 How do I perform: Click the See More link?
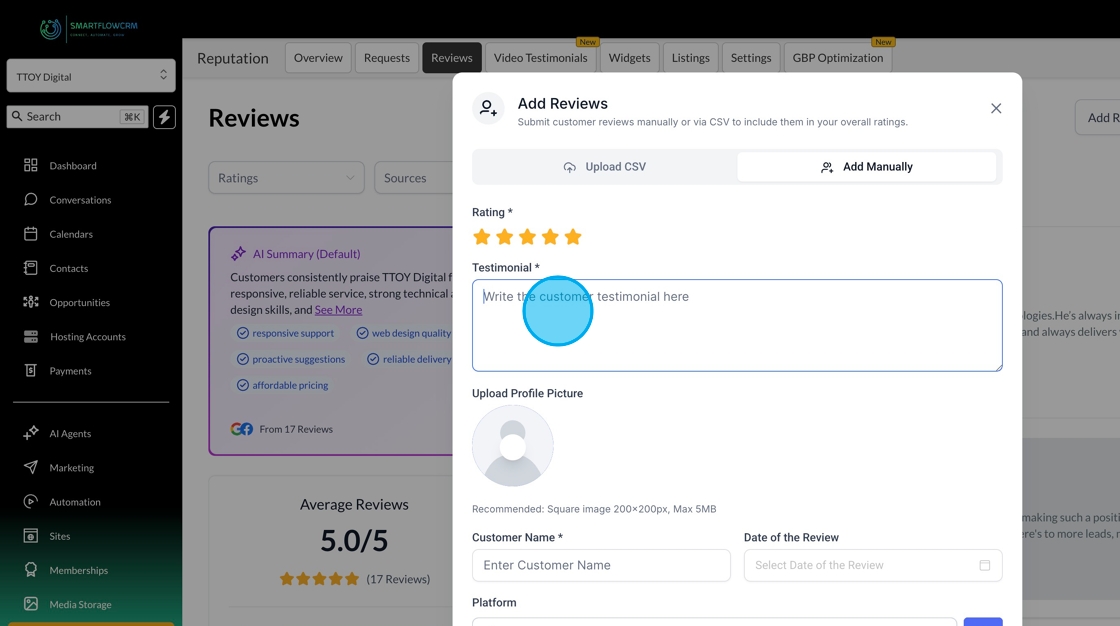point(339,309)
